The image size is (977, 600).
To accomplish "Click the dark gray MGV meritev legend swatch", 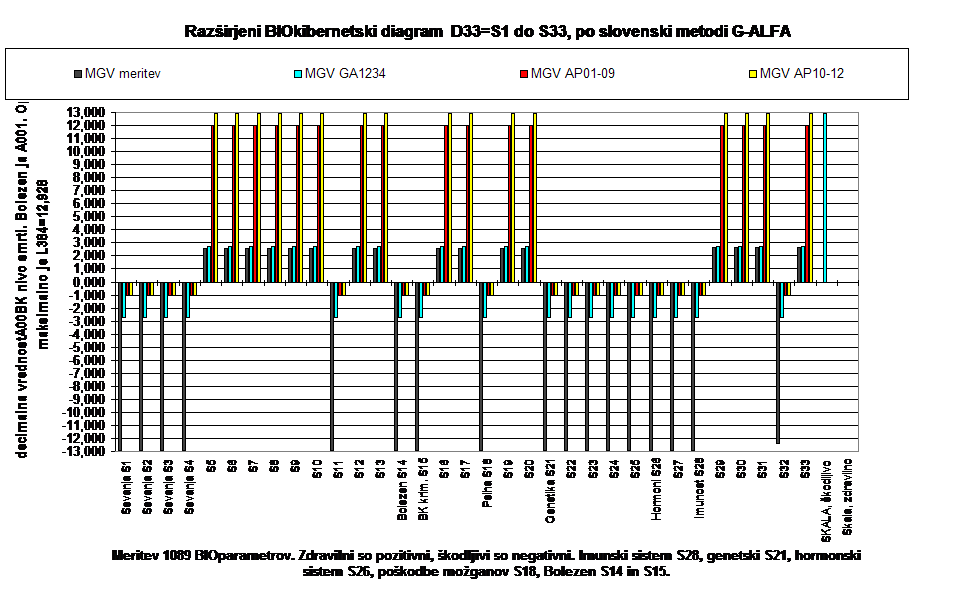I will 78,74.
